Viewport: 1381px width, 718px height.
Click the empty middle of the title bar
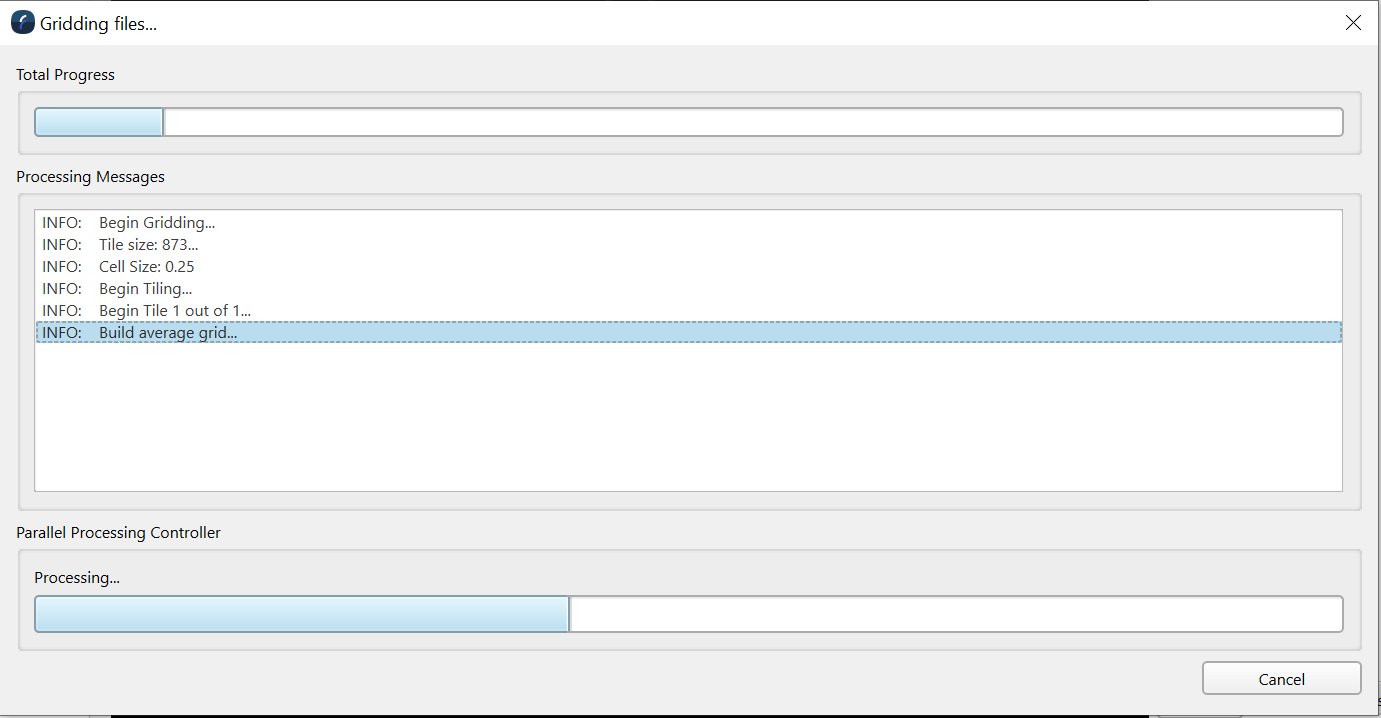[700, 23]
